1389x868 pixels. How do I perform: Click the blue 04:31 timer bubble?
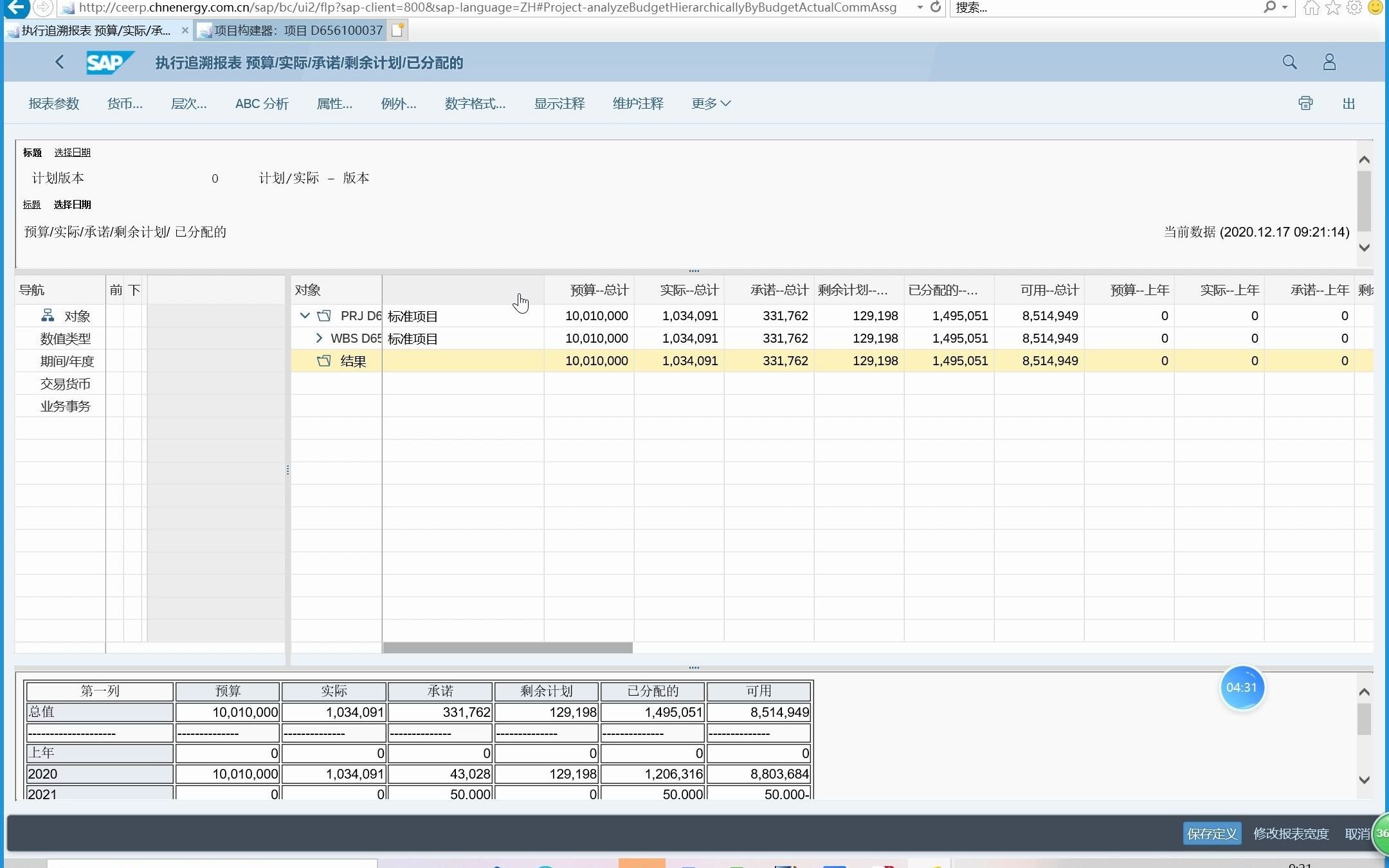click(x=1242, y=687)
